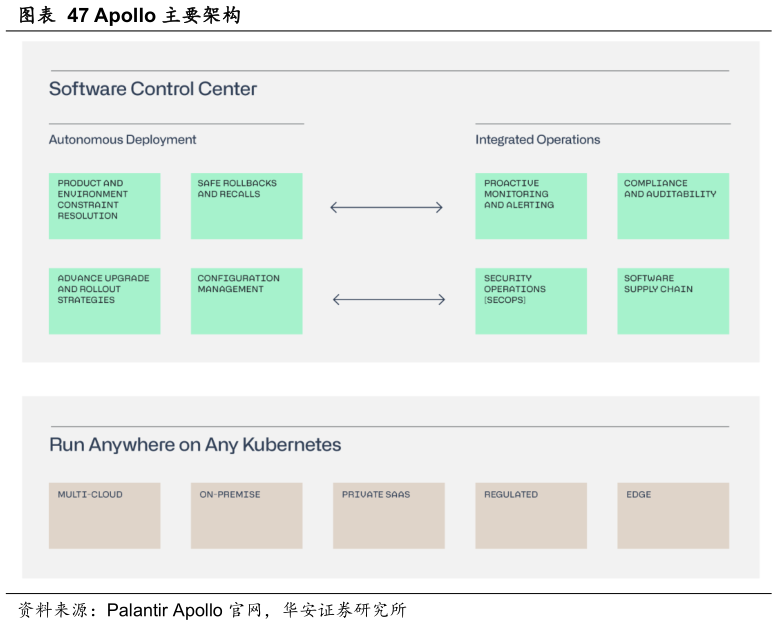Select the Compliance and Auditability box
The image size is (777, 625).
coord(672,206)
